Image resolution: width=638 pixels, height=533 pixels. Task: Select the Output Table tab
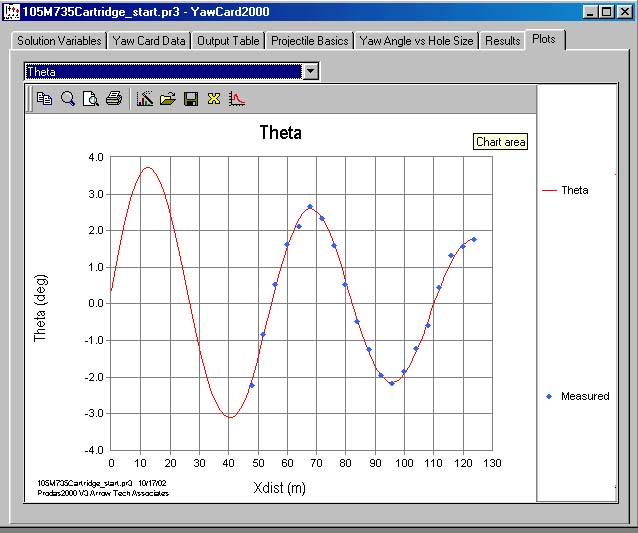pyautogui.click(x=227, y=41)
